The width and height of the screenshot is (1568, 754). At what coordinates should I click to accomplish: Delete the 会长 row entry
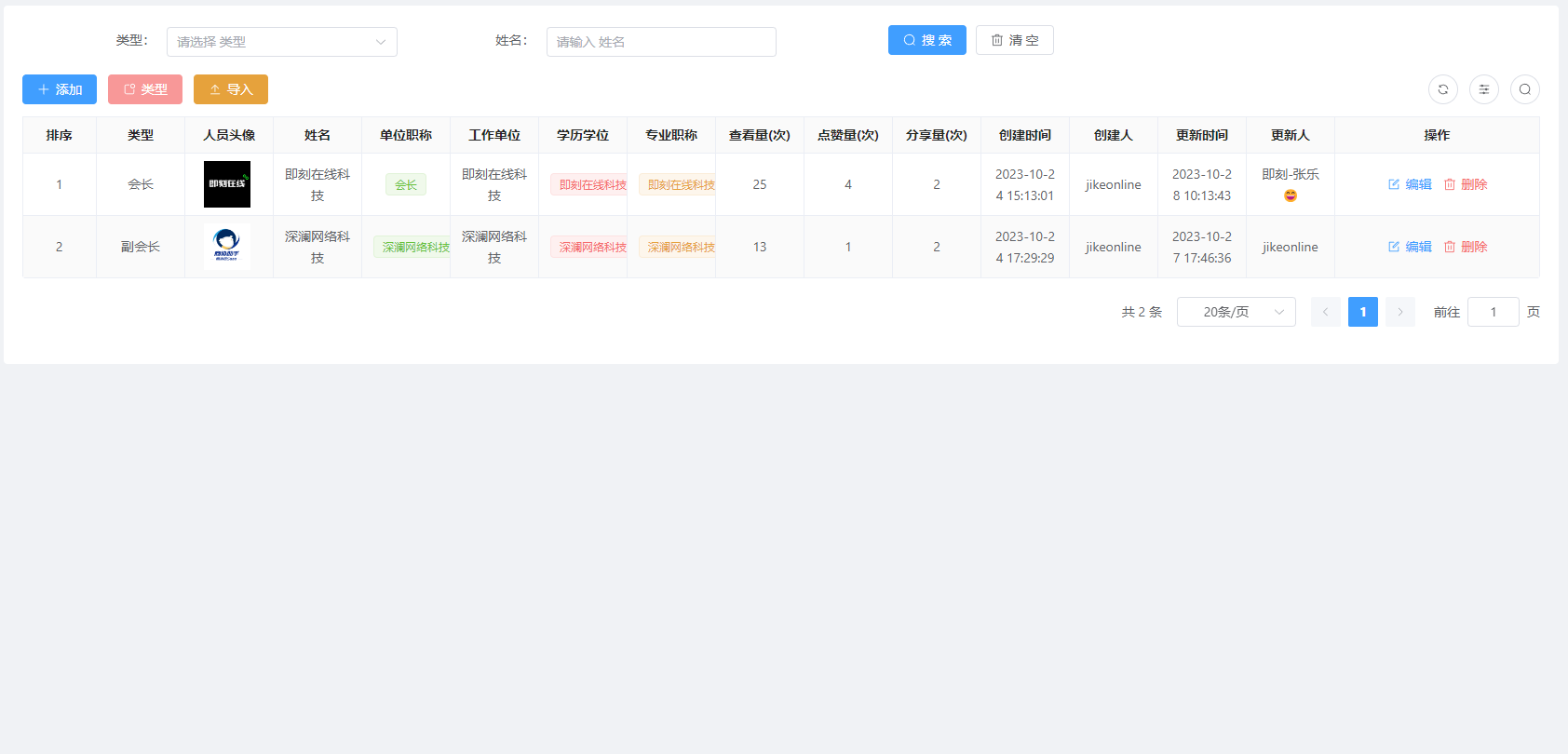(1466, 184)
